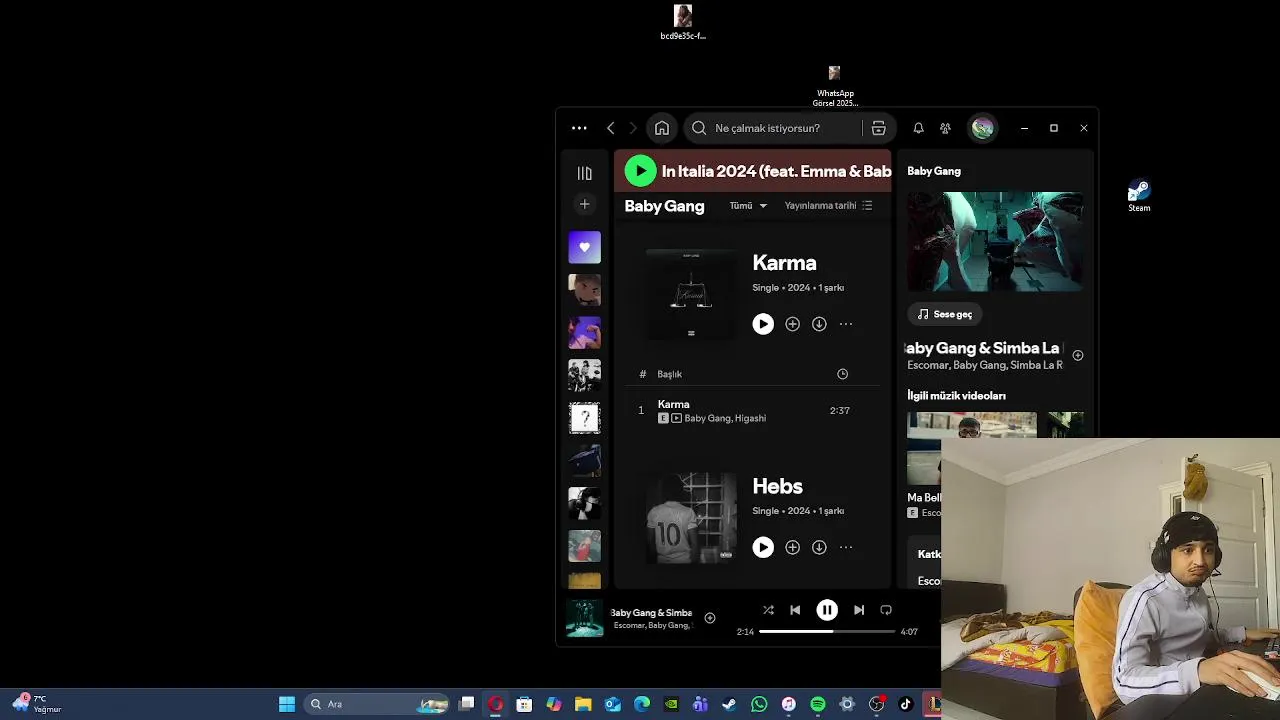Add Hebs to Your Library
The image size is (1280, 720).
[792, 547]
